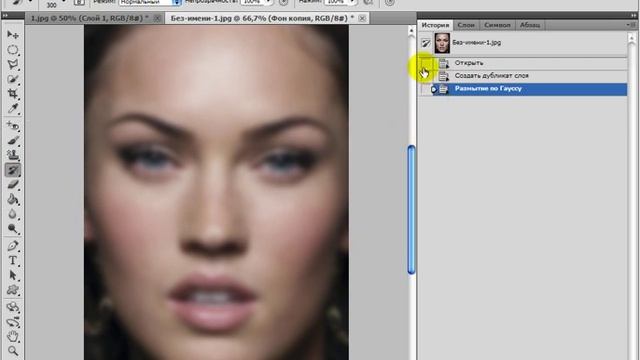Select the Eraser tool

(x=13, y=185)
